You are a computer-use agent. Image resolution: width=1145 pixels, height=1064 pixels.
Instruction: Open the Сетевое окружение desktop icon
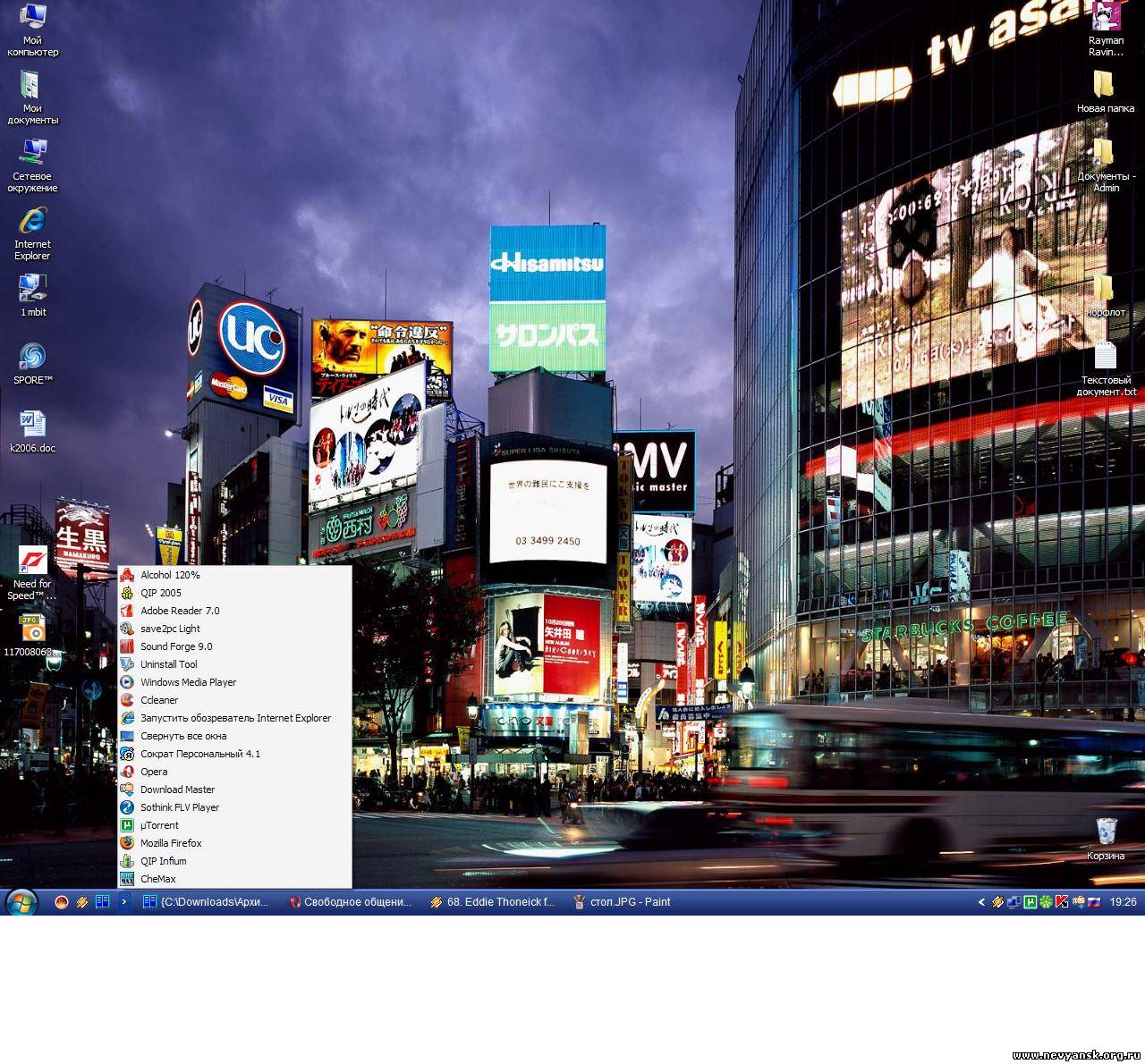[x=32, y=165]
